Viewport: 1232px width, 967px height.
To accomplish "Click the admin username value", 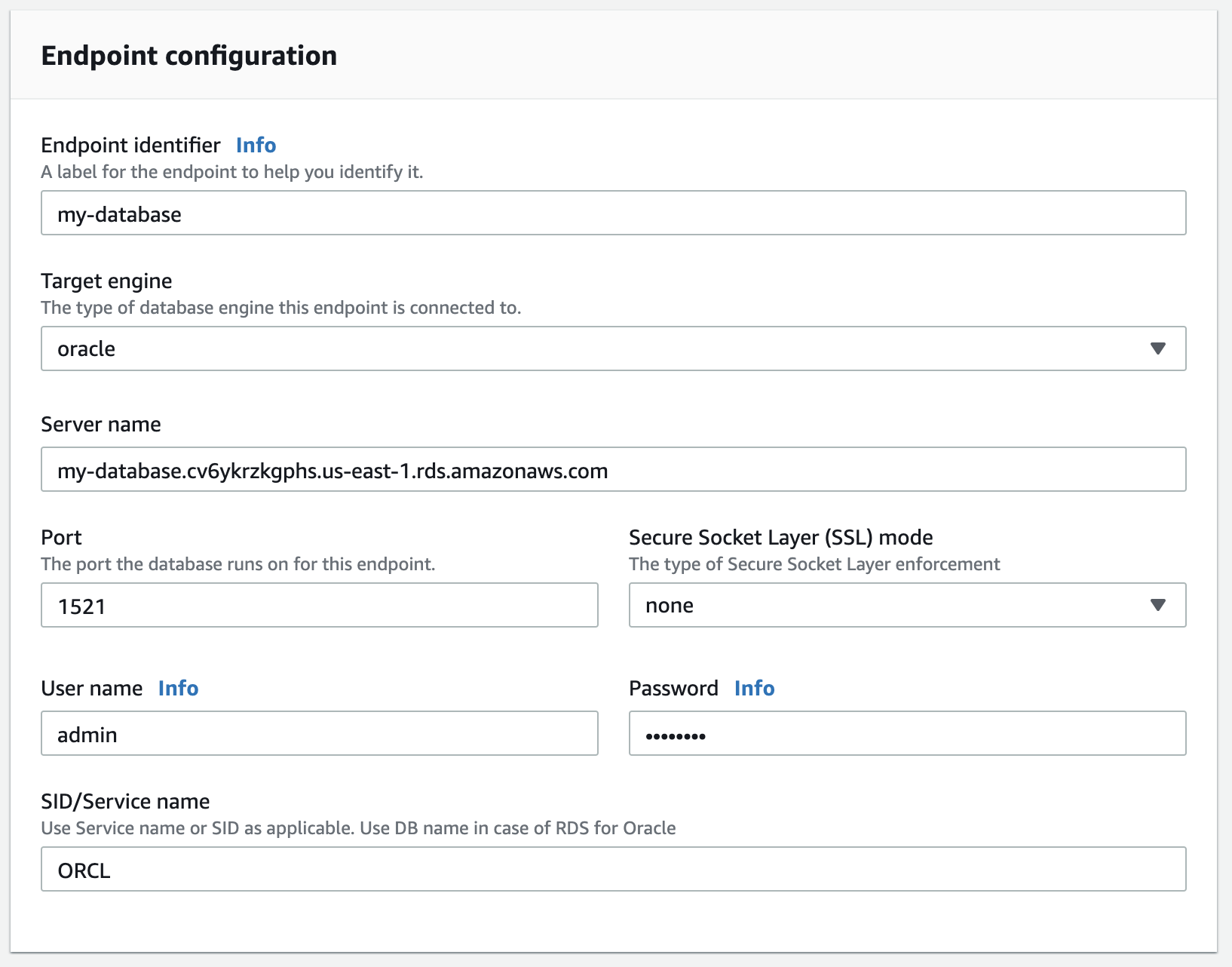I will 87,734.
